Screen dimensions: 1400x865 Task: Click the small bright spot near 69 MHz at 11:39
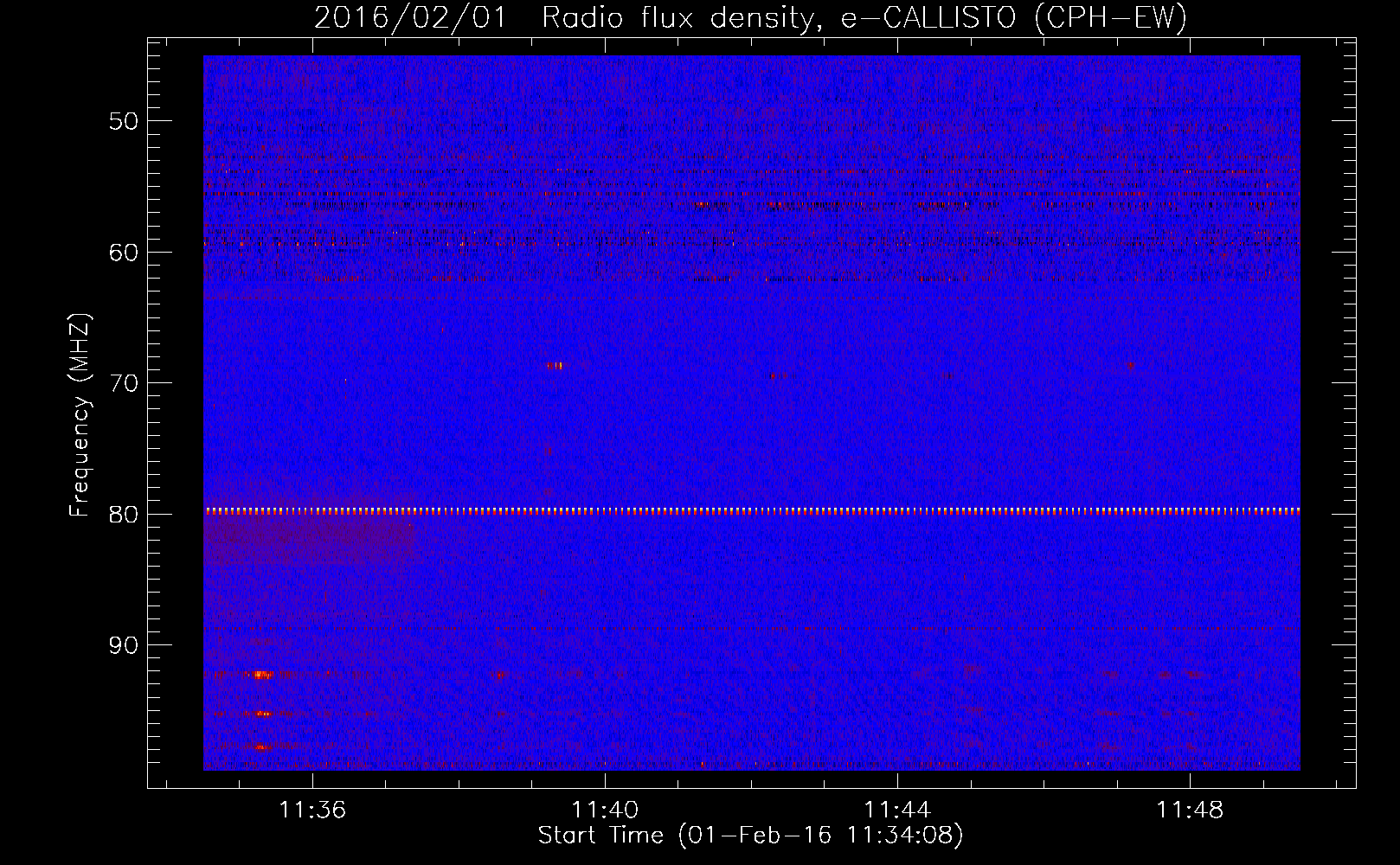click(x=556, y=366)
